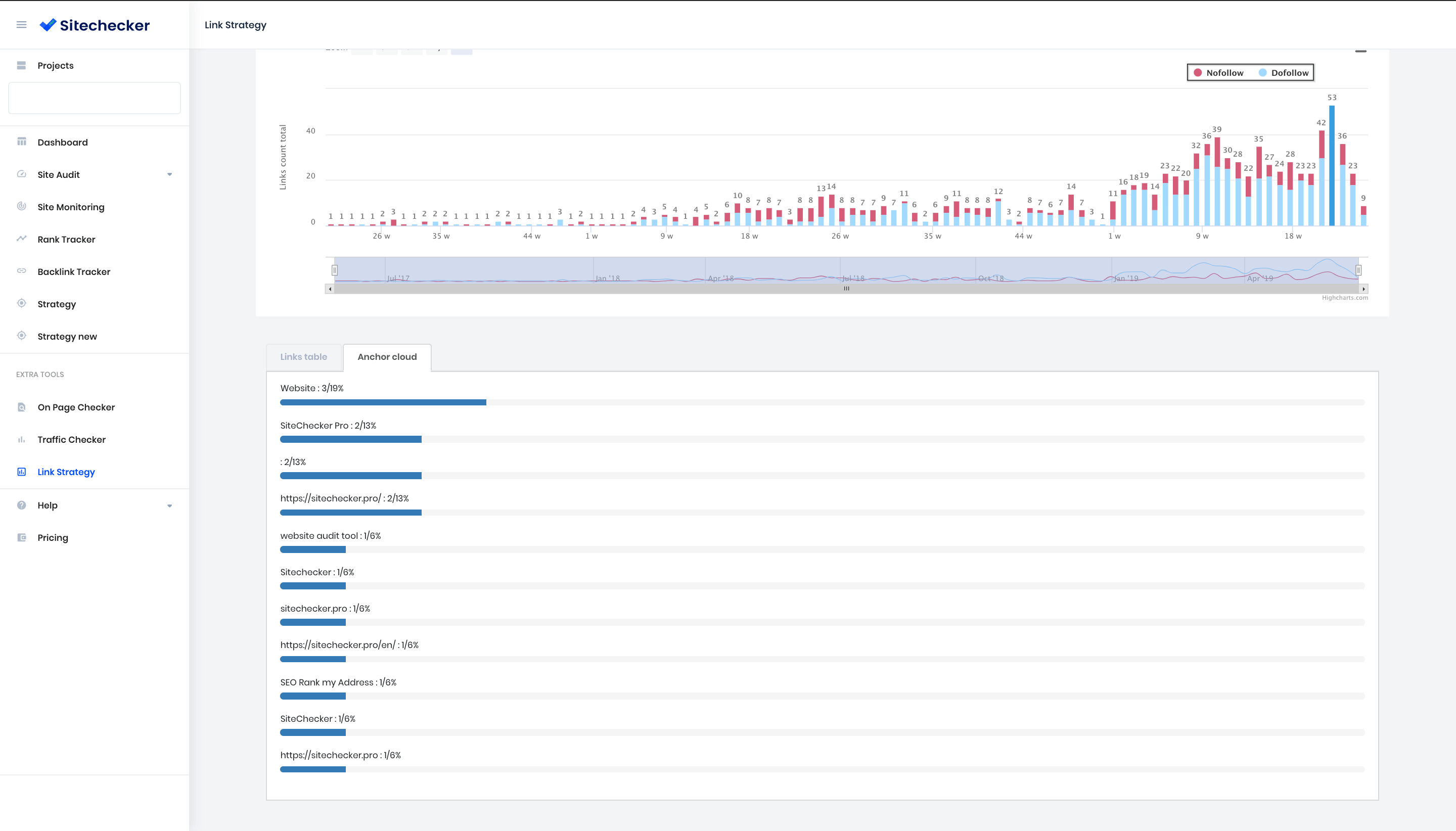The height and width of the screenshot is (831, 1456).
Task: Expand the Site Audit submenu arrow
Action: (x=169, y=175)
